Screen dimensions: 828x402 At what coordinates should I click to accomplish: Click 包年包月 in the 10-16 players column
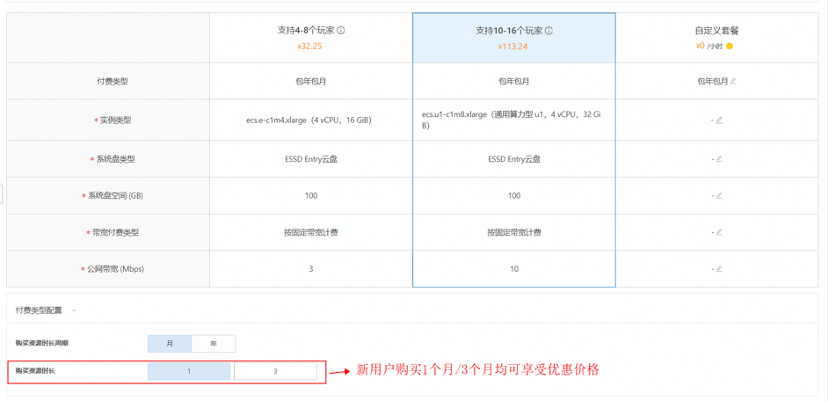[x=514, y=81]
